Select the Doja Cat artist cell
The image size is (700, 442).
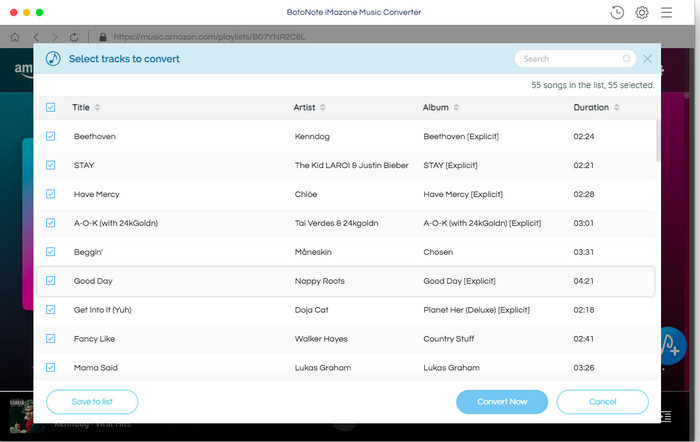(311, 309)
